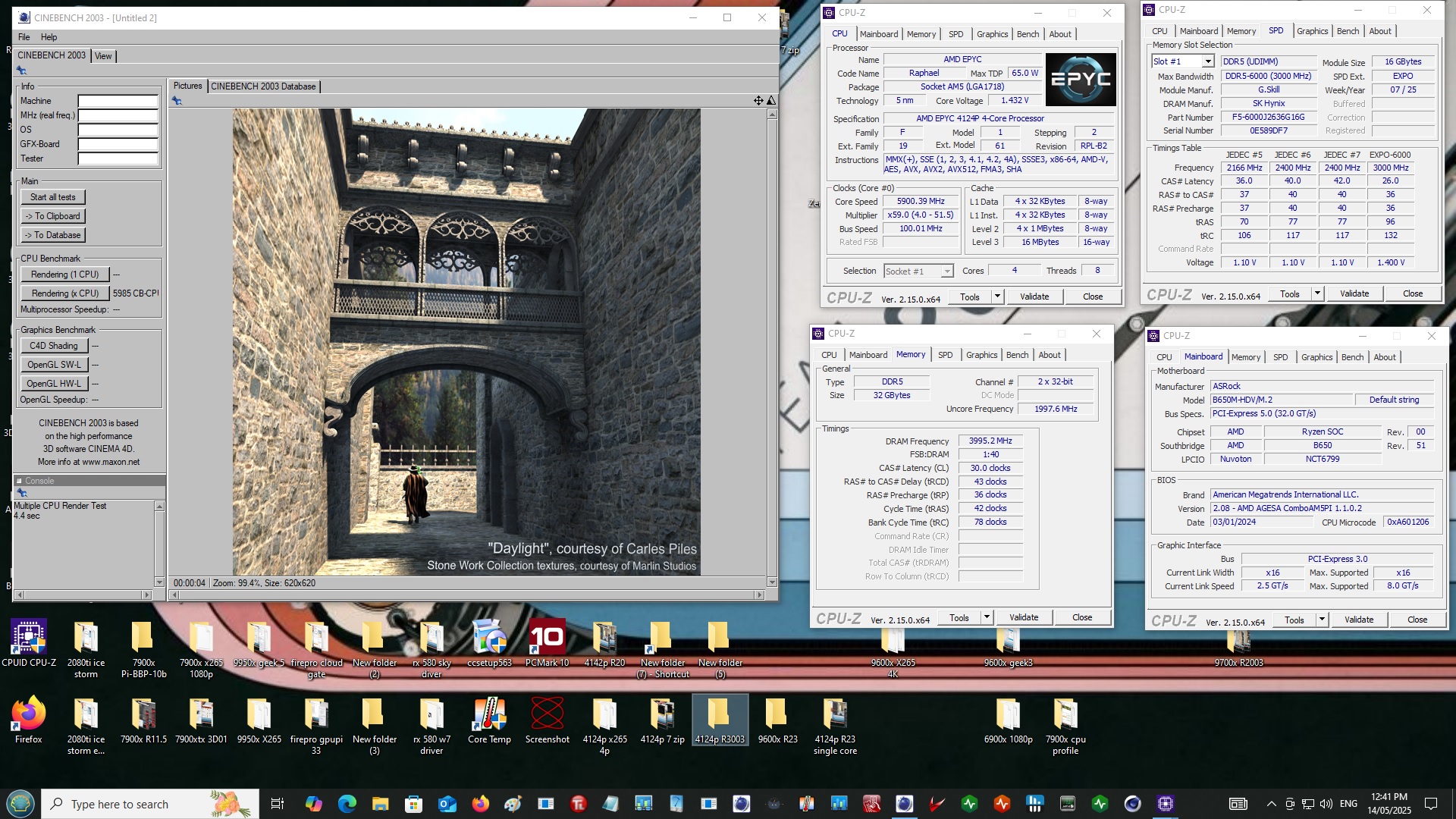Viewport: 1456px width, 819px height.
Task: Click the 5985 CB-CPI result text
Action: (136, 293)
